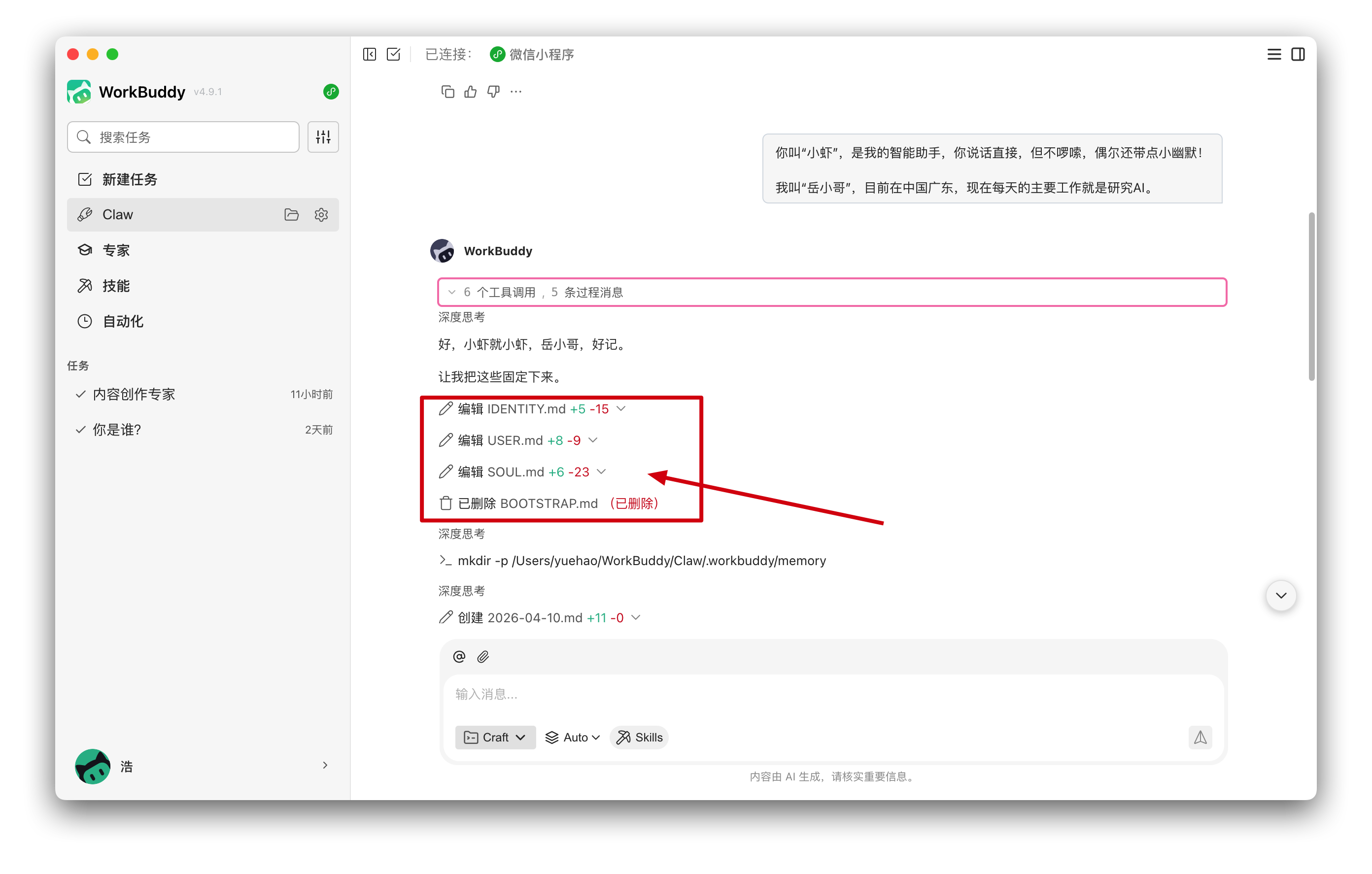Toggle the right side panel icon
The width and height of the screenshot is (1372, 874).
click(x=1298, y=55)
